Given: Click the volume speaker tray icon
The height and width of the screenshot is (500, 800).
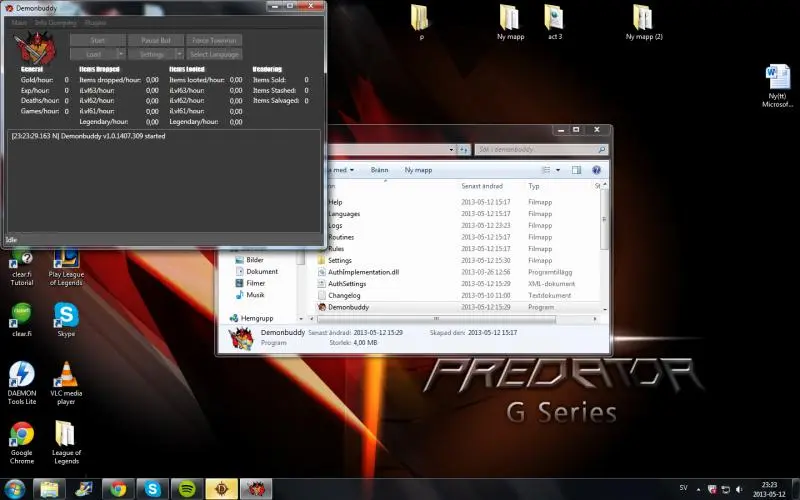Looking at the screenshot, I should click(x=739, y=489).
